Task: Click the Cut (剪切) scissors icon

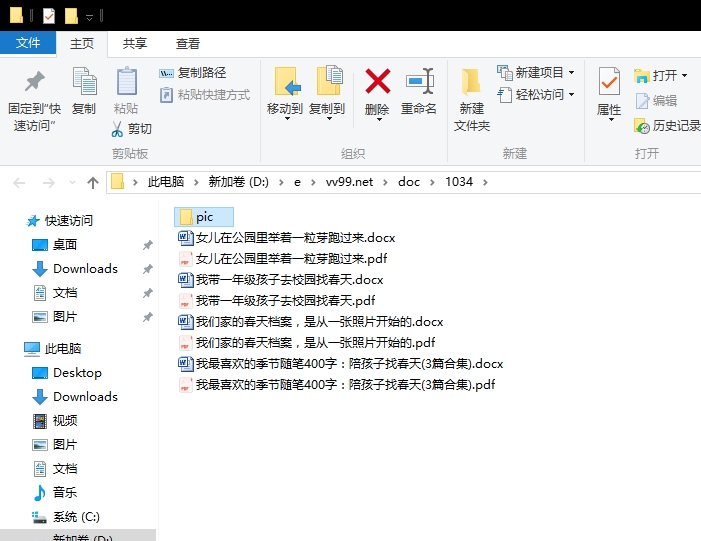Action: (x=117, y=129)
